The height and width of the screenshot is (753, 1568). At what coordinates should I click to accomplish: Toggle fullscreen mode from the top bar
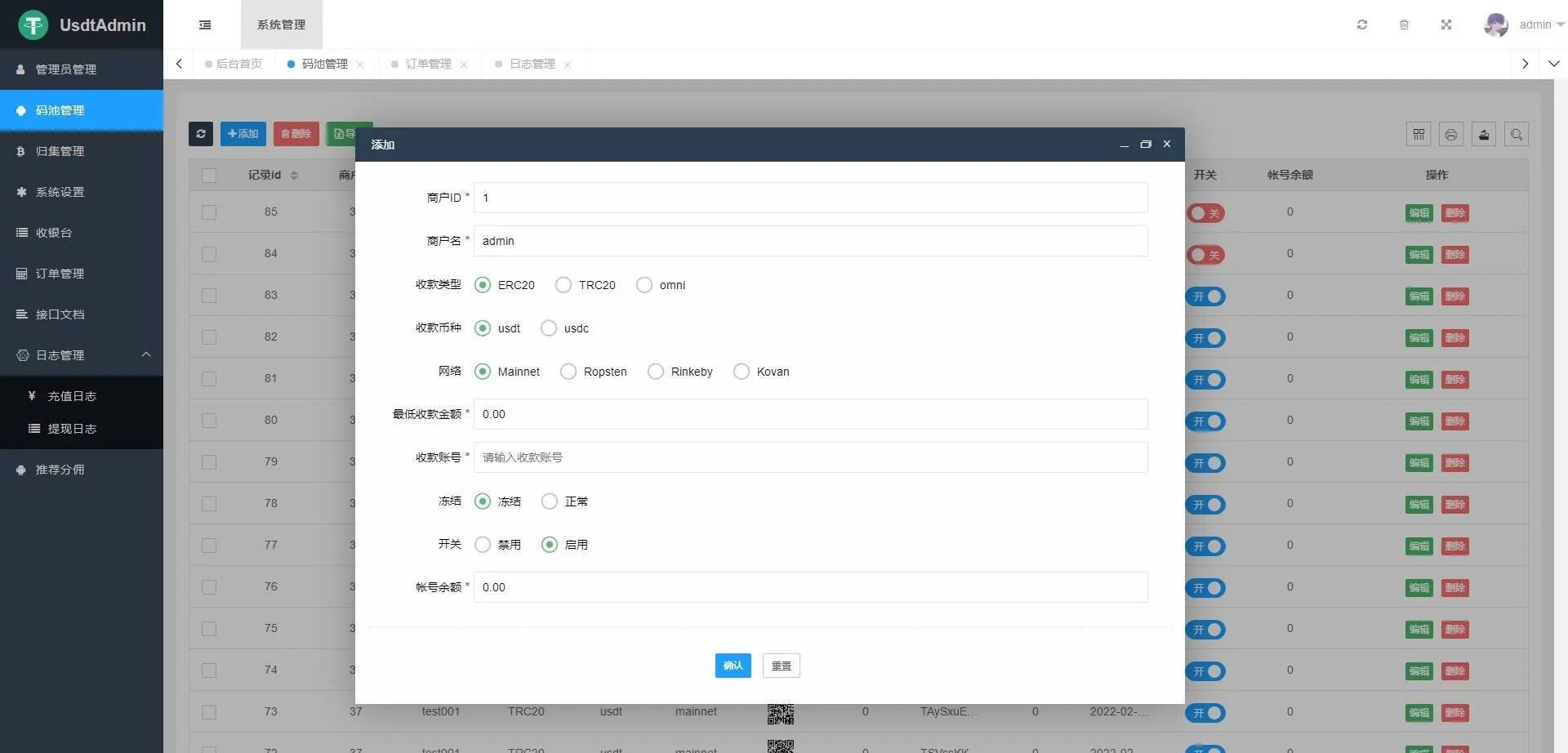(x=1446, y=25)
